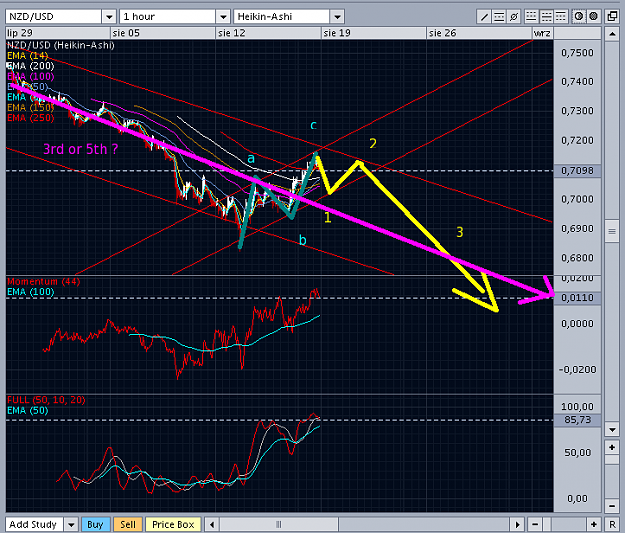Click the NZD/USD instrument field
Screen dimensions: 625x533
click(x=53, y=17)
